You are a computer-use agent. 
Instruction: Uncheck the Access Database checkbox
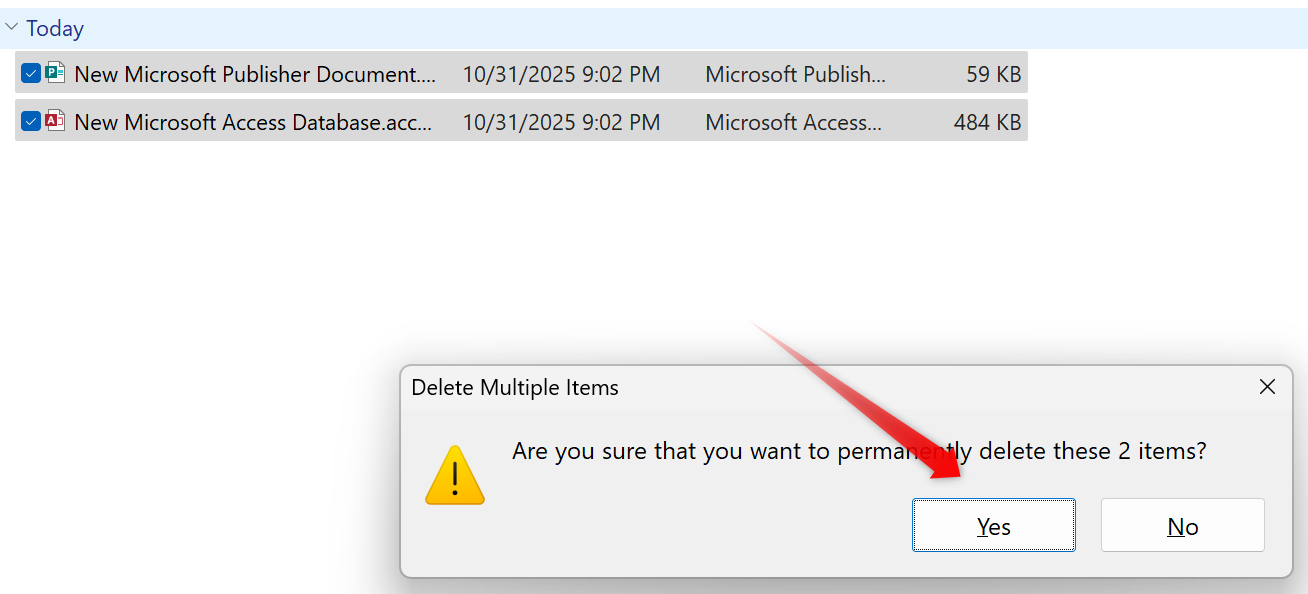[31, 121]
